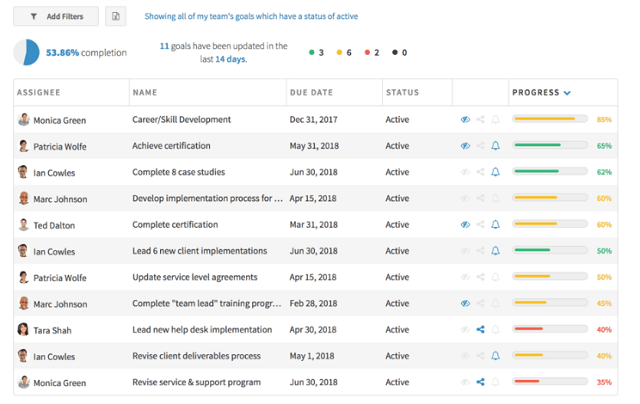
Task: Toggle visibility eye on Lead new help desk row
Action: point(465,330)
